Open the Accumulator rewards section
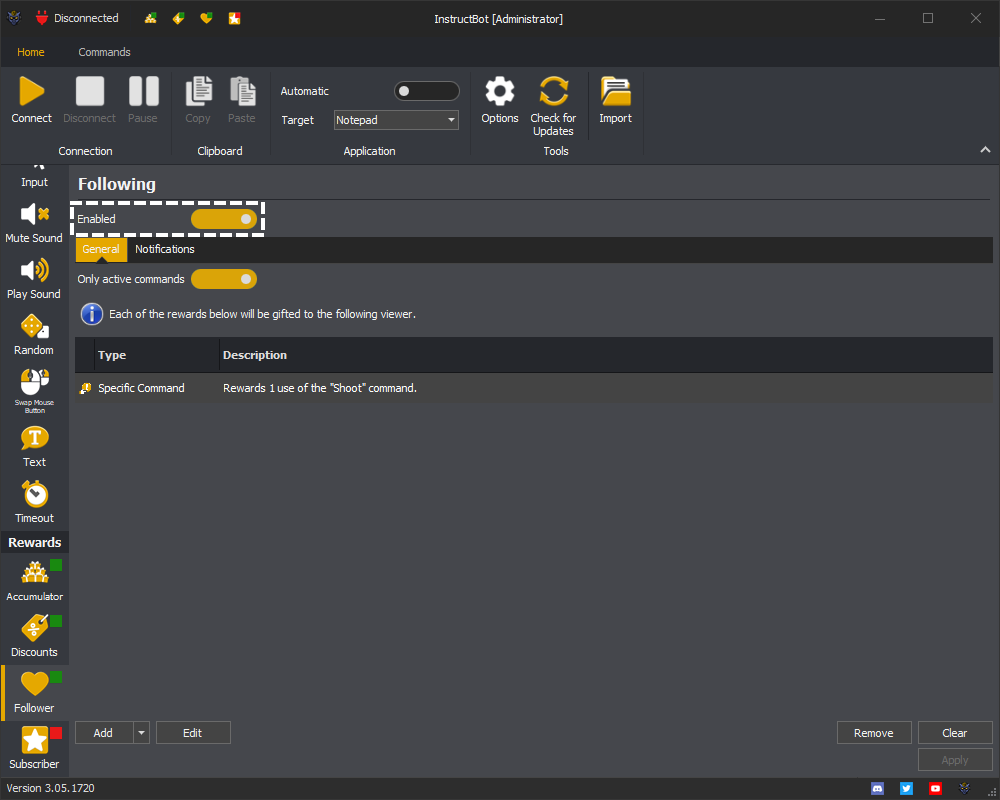This screenshot has width=1000, height=800. (34, 581)
